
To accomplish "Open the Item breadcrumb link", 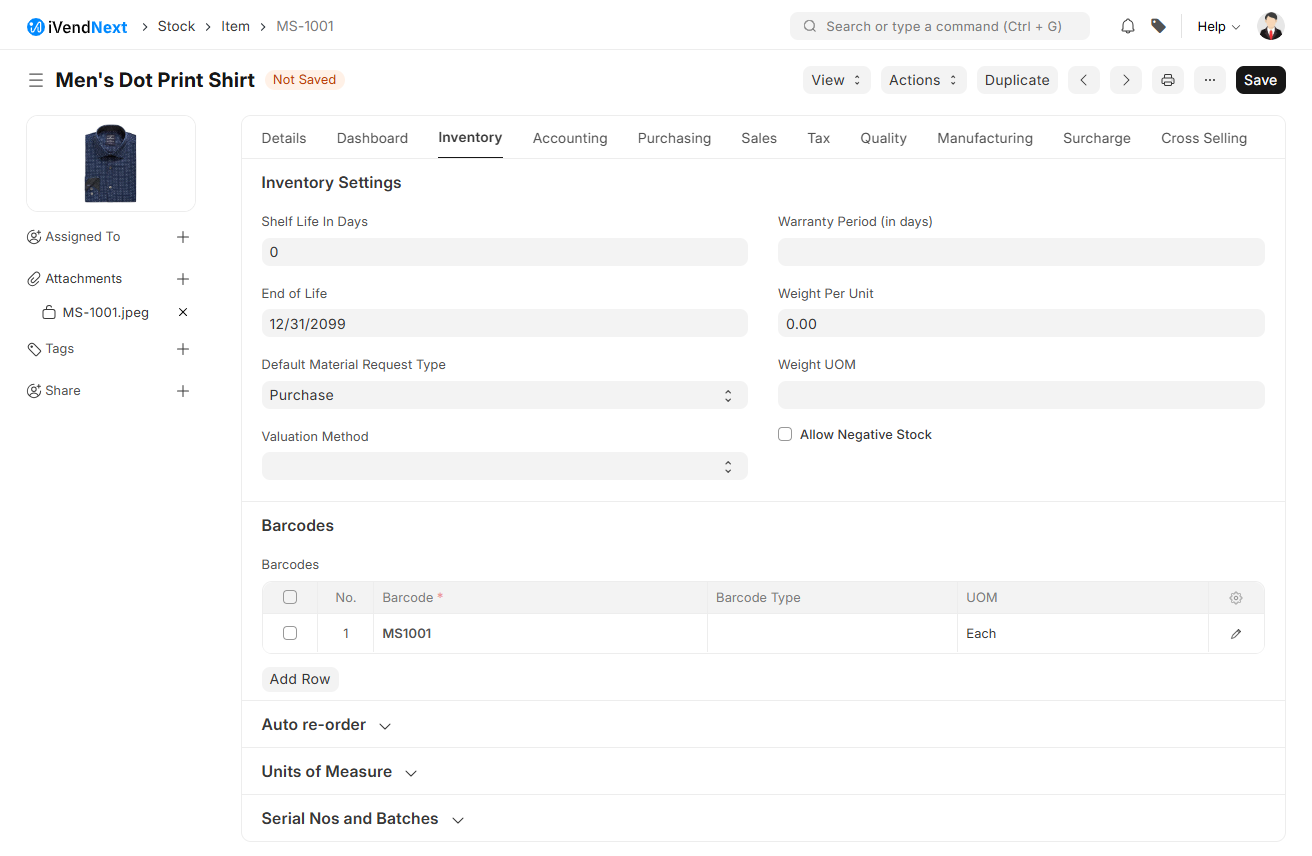I will [235, 27].
